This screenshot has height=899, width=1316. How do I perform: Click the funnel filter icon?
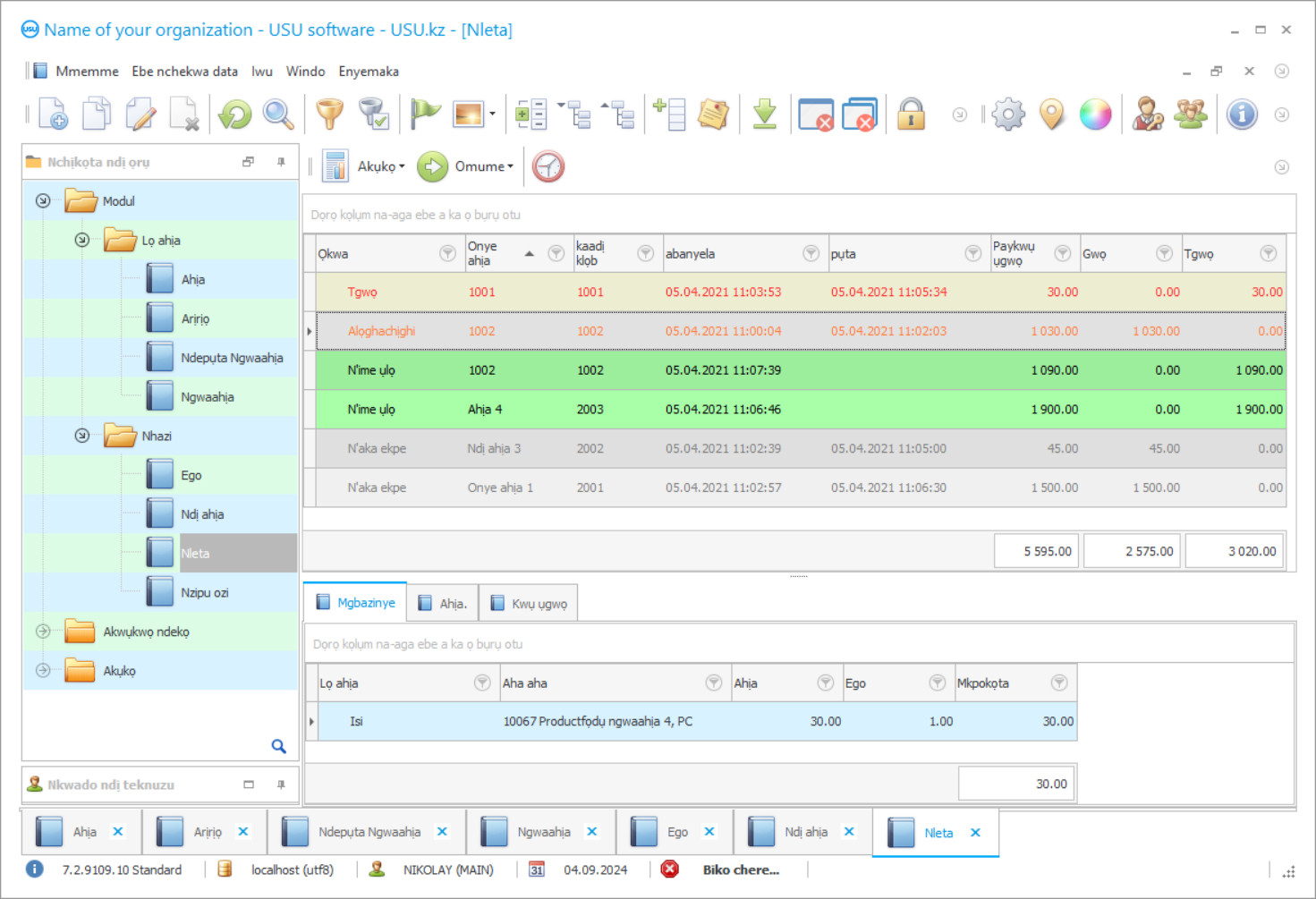pos(329,114)
